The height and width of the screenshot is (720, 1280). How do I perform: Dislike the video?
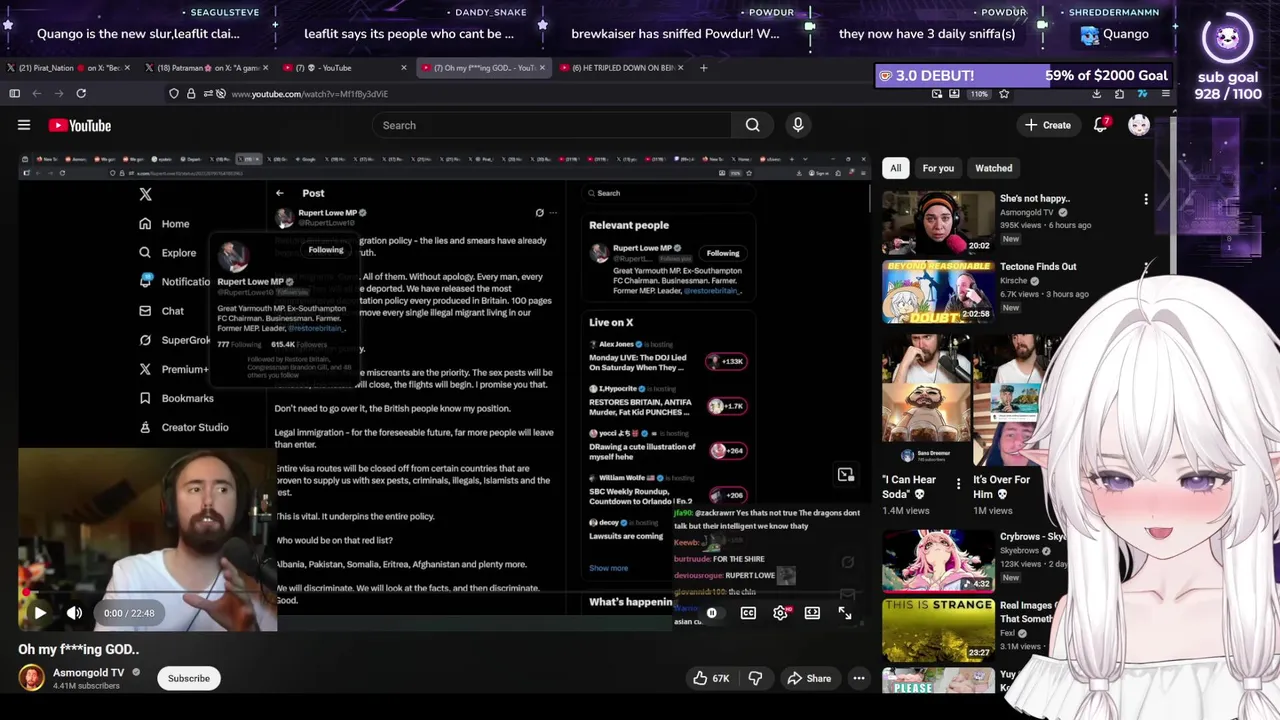click(755, 678)
